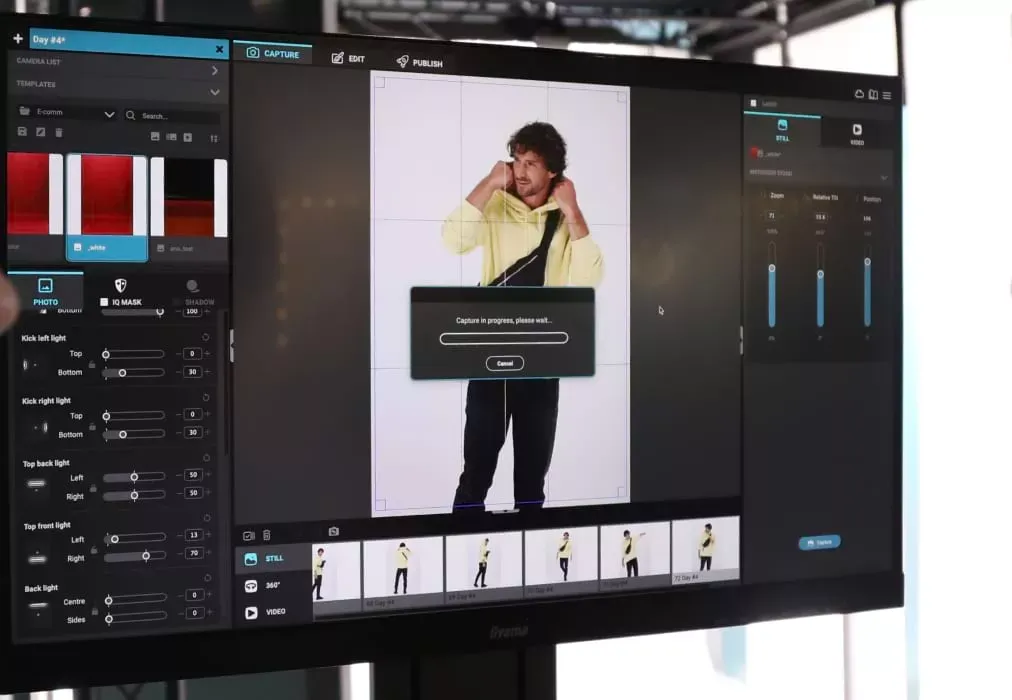This screenshot has height=700, width=1012.
Task: Toggle the lock on the Kick left light sliders
Action: [91, 365]
